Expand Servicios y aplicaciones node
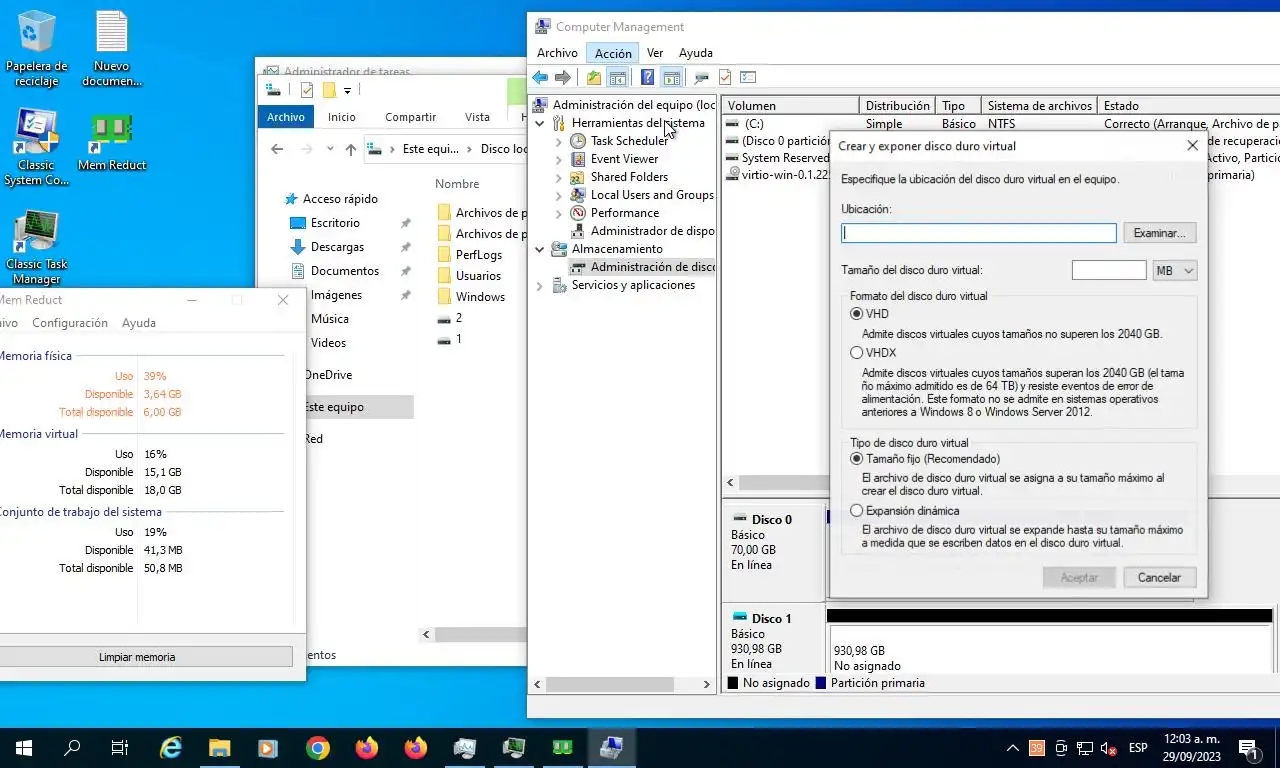Screen dimensions: 1280x768 [540, 285]
